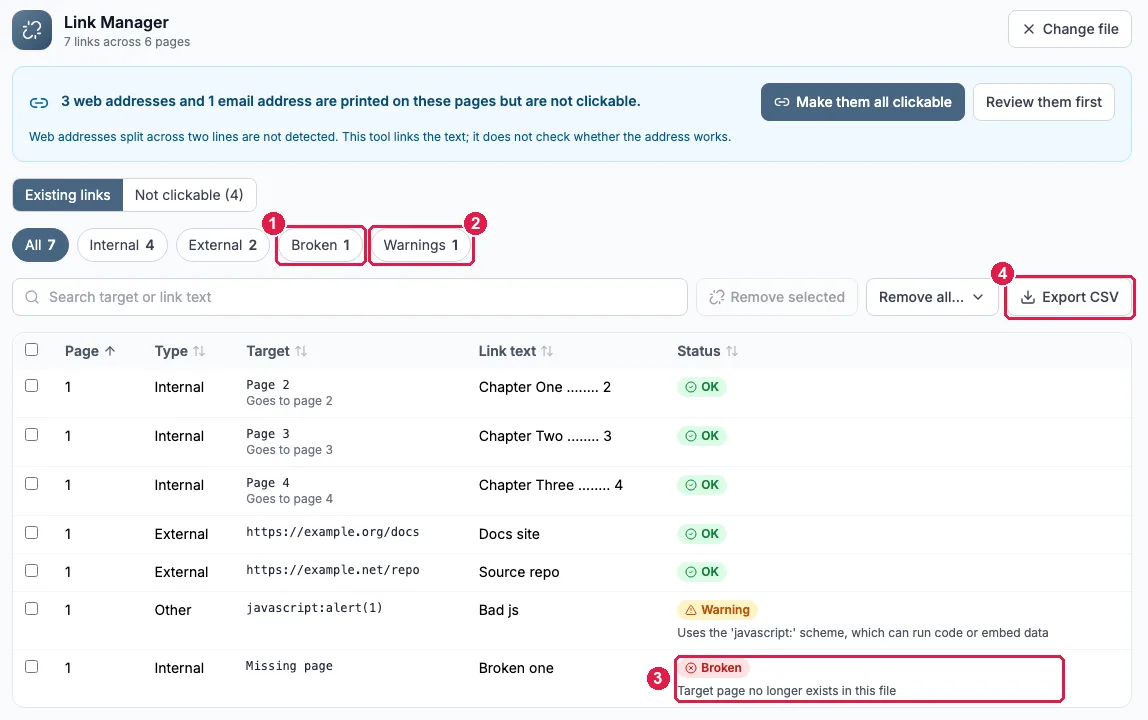Screen dimensions: 1148x720
Task: Click the Chapter Three ........ 4 link text
Action: [x=551, y=485]
